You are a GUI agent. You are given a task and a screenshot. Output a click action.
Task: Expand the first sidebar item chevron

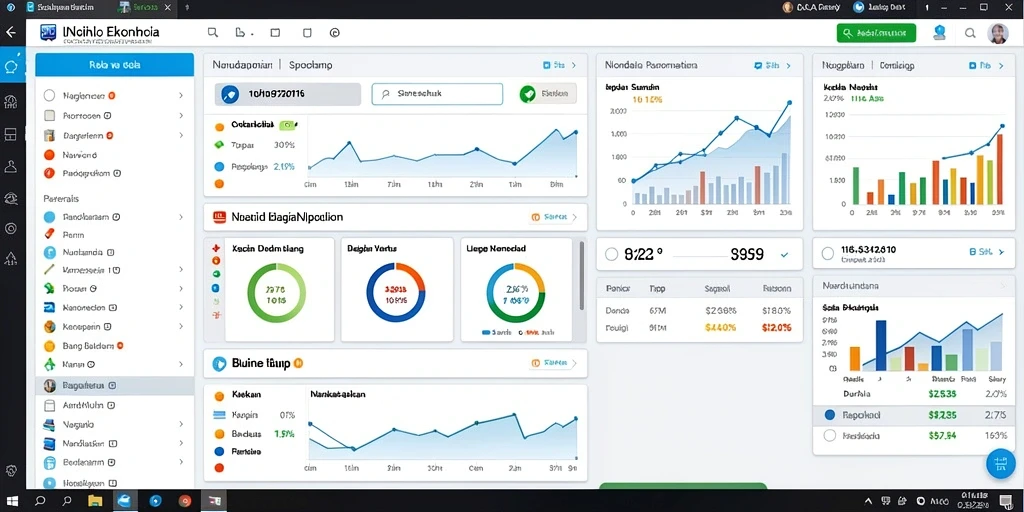(x=181, y=95)
